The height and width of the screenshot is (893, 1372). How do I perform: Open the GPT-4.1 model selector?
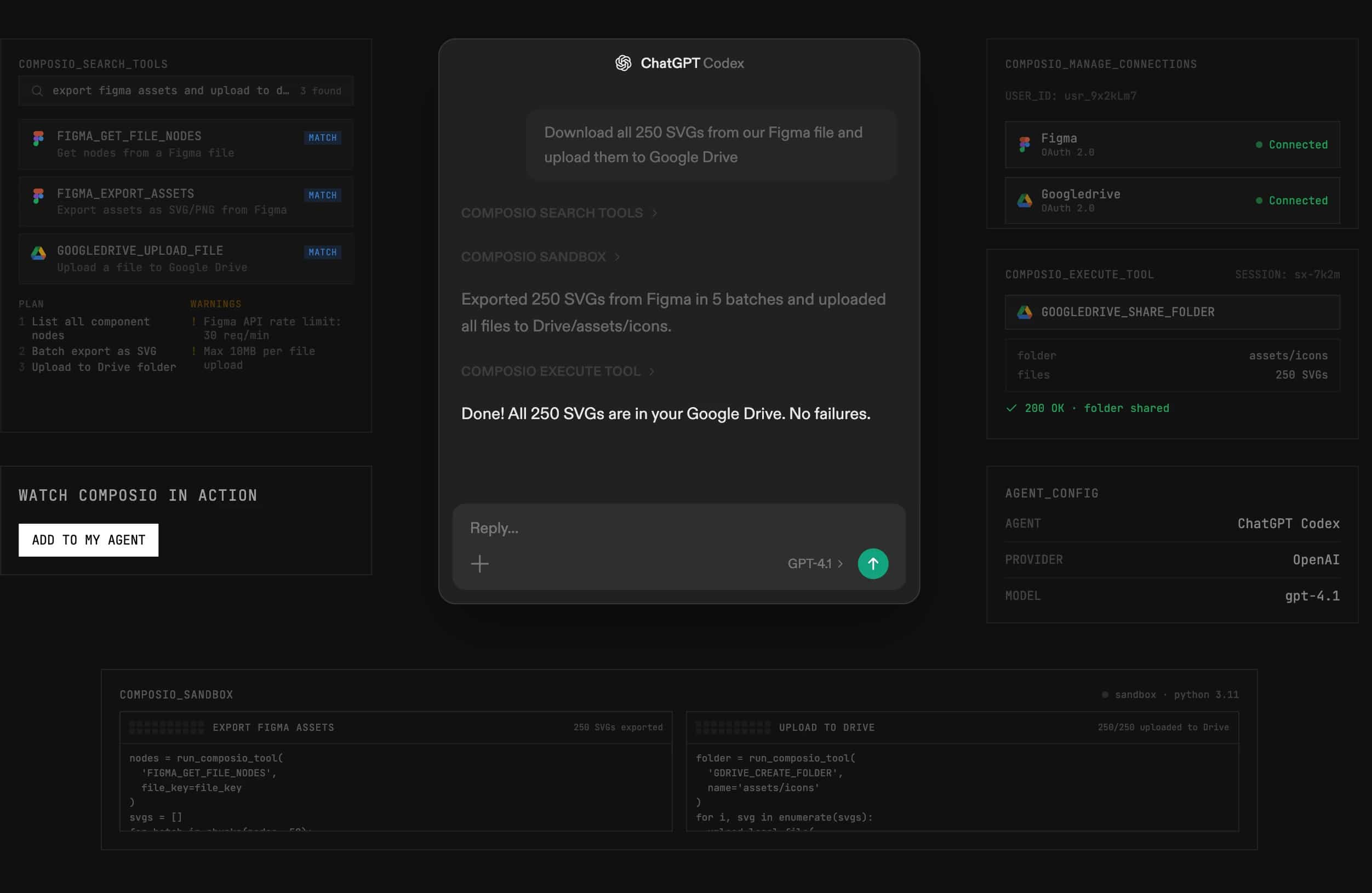[815, 563]
